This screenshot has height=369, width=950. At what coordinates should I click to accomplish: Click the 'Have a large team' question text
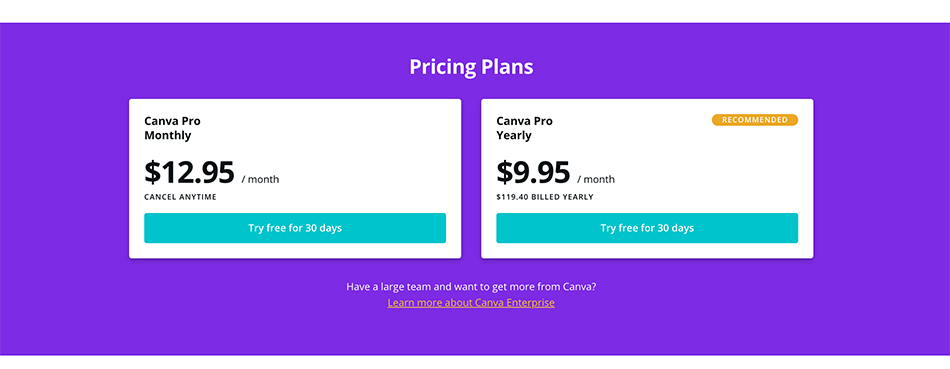coord(471,287)
